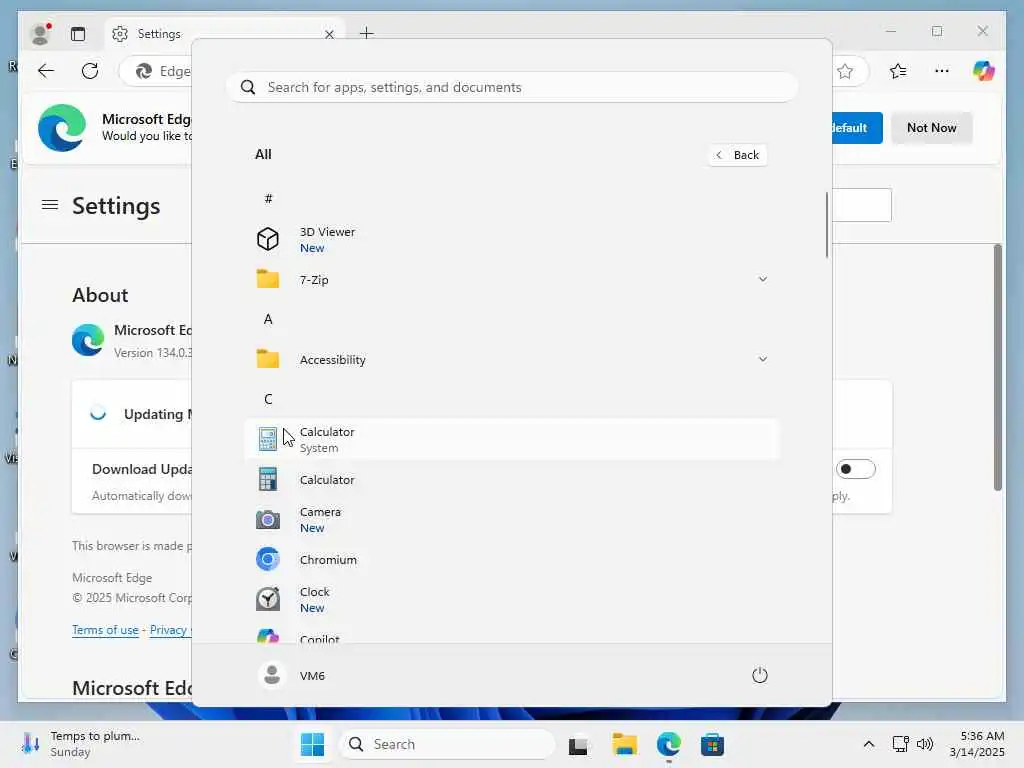
Task: Click the Start menu search field
Action: tap(512, 87)
